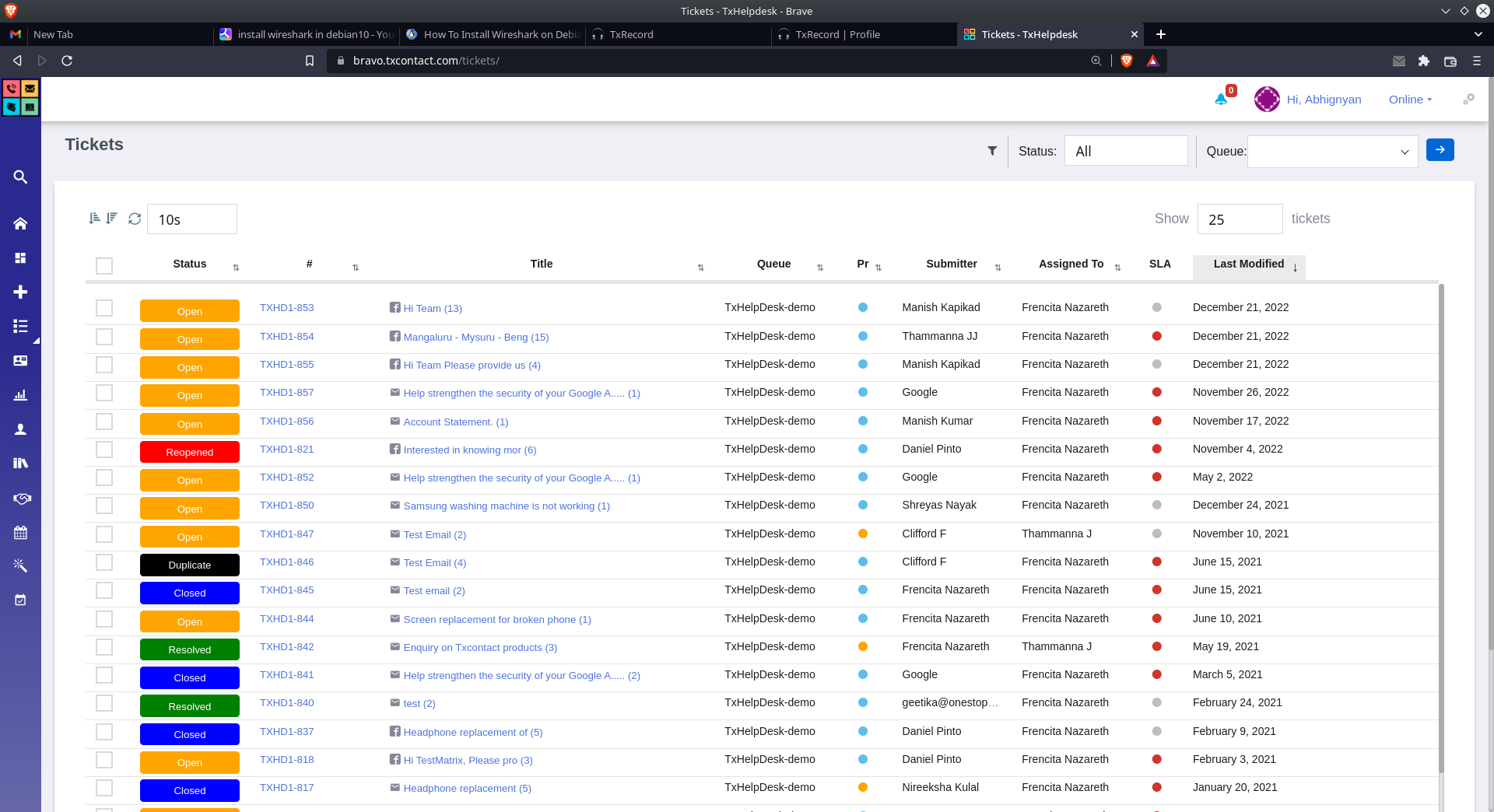This screenshot has height=812, width=1494.
Task: Sort tickets by the # column arrows
Action: 356,268
